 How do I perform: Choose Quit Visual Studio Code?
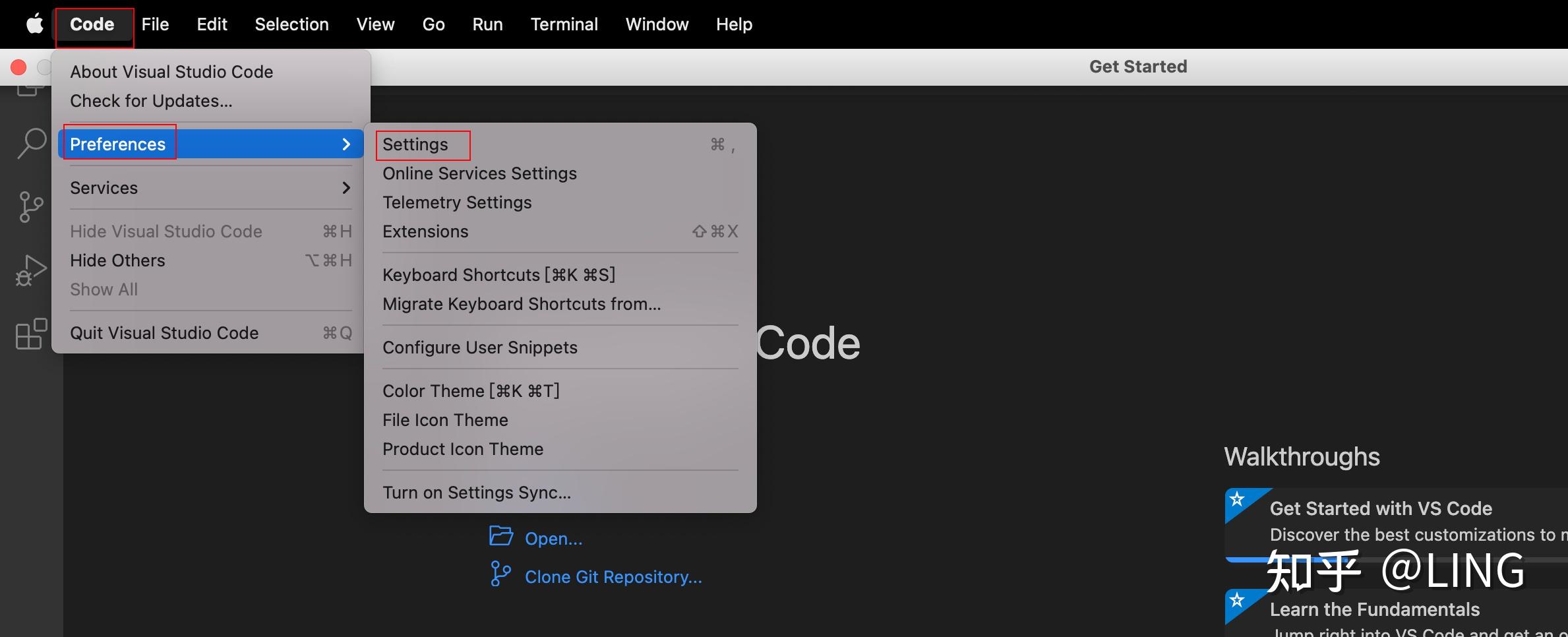click(x=211, y=333)
